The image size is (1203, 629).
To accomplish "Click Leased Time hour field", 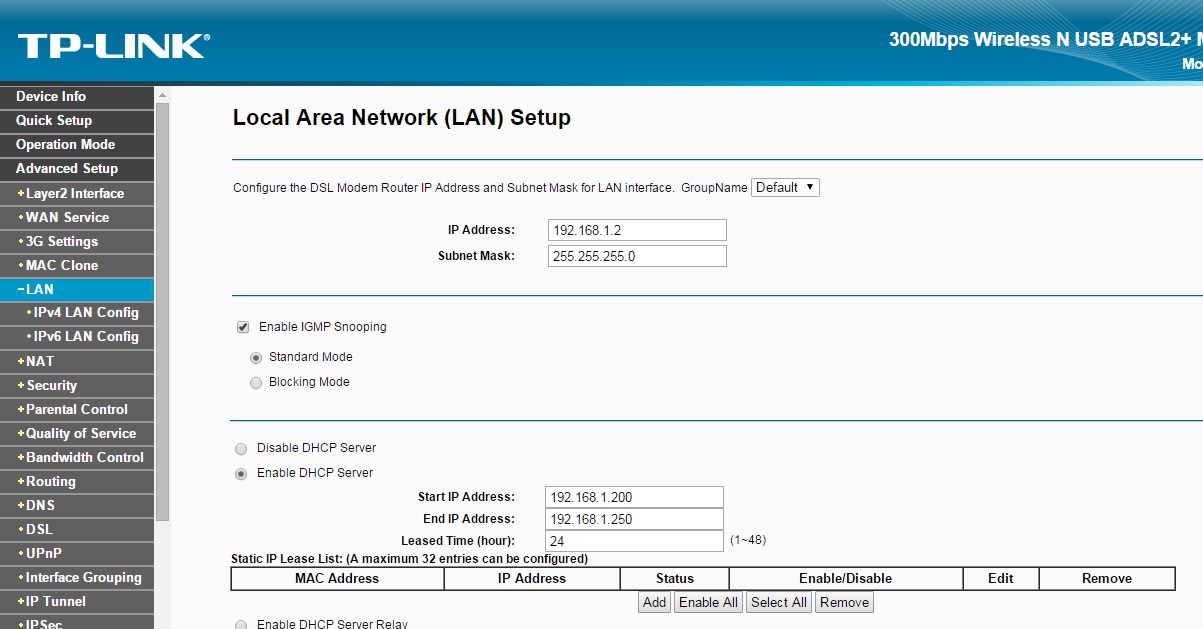I will [635, 541].
